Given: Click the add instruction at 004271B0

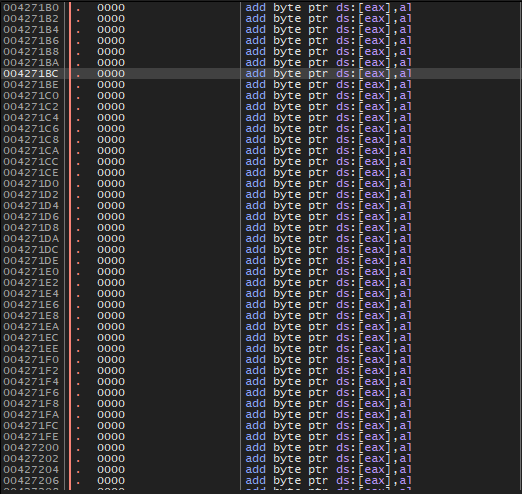Looking at the screenshot, I should click(x=328, y=8).
